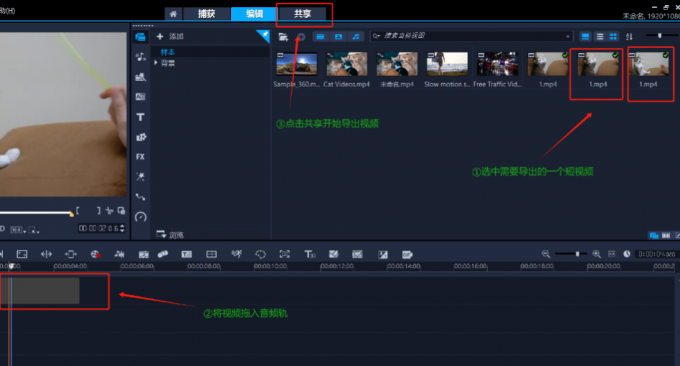Screen dimensions: 680x366
Task: Select the gray clip on the timeline track
Action: (x=40, y=291)
